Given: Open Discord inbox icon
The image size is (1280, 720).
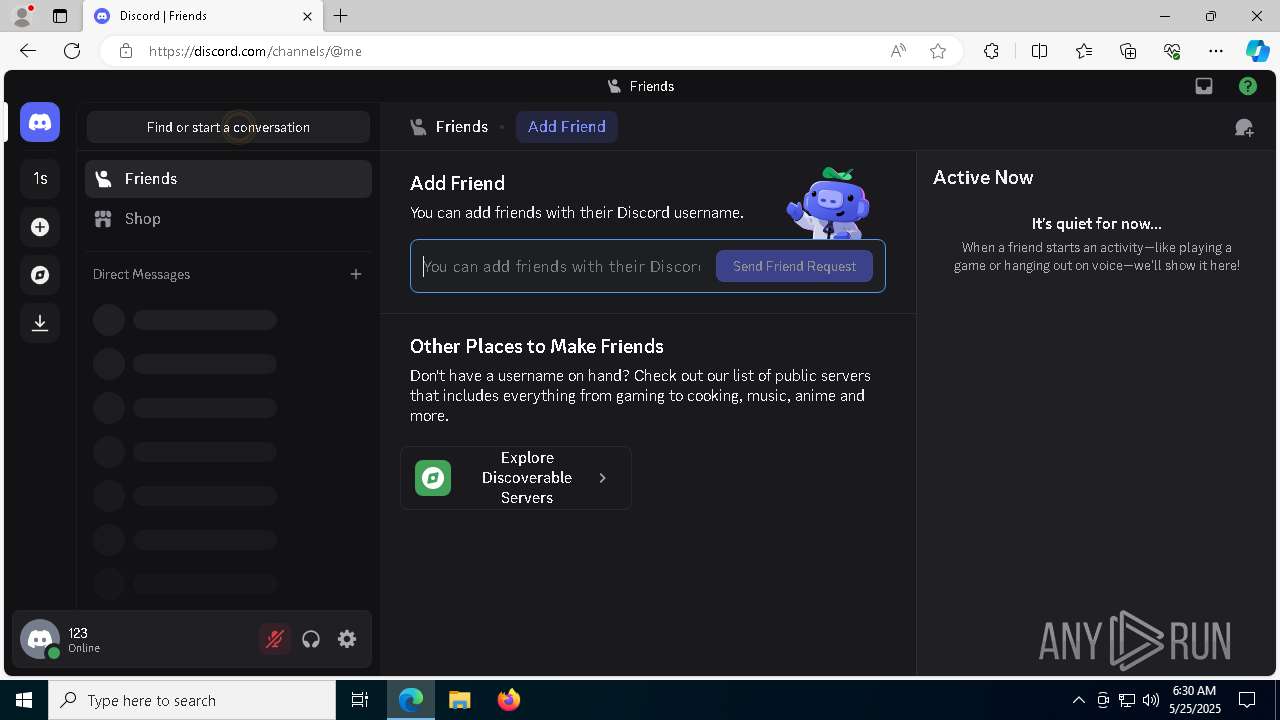Looking at the screenshot, I should tap(1204, 86).
